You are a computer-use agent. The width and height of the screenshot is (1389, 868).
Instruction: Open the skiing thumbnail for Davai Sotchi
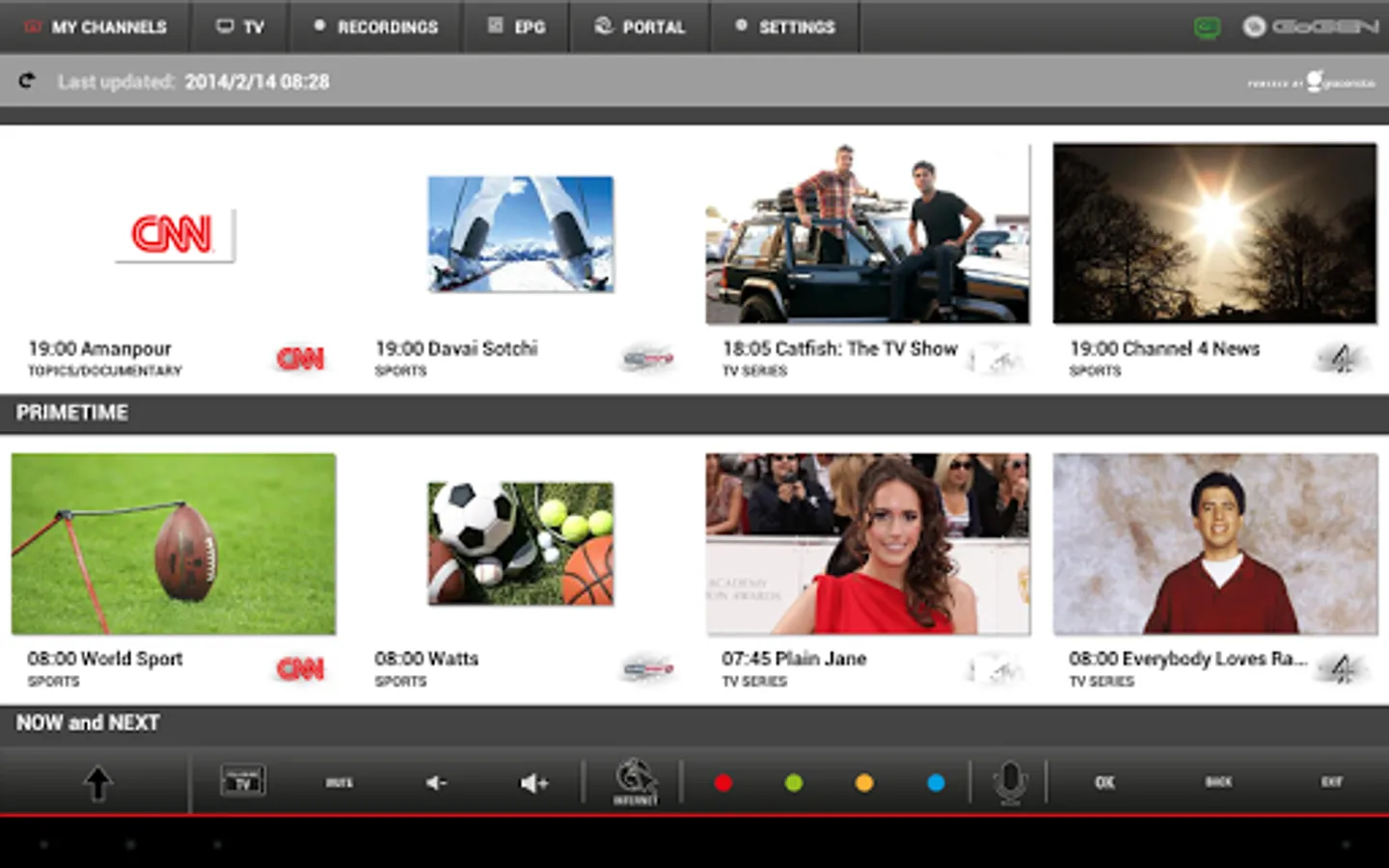point(521,234)
